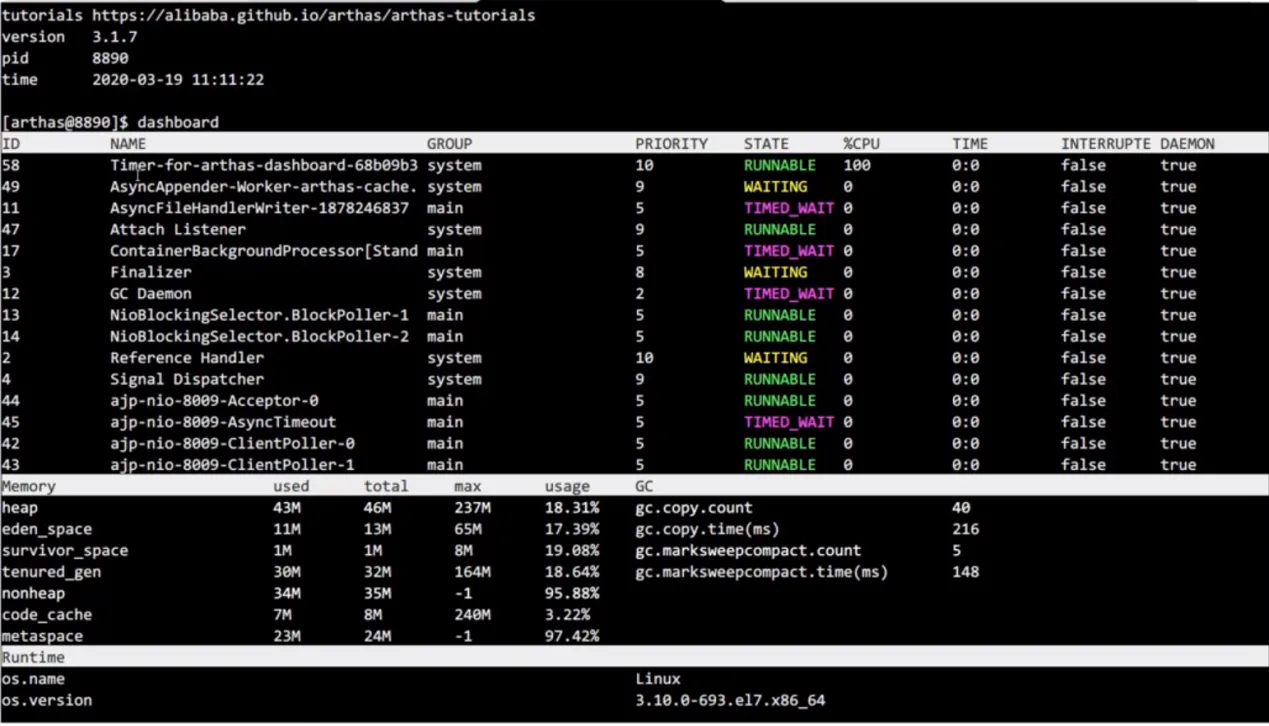Click the code_cache row label
The image size is (1269, 726).
click(47, 616)
